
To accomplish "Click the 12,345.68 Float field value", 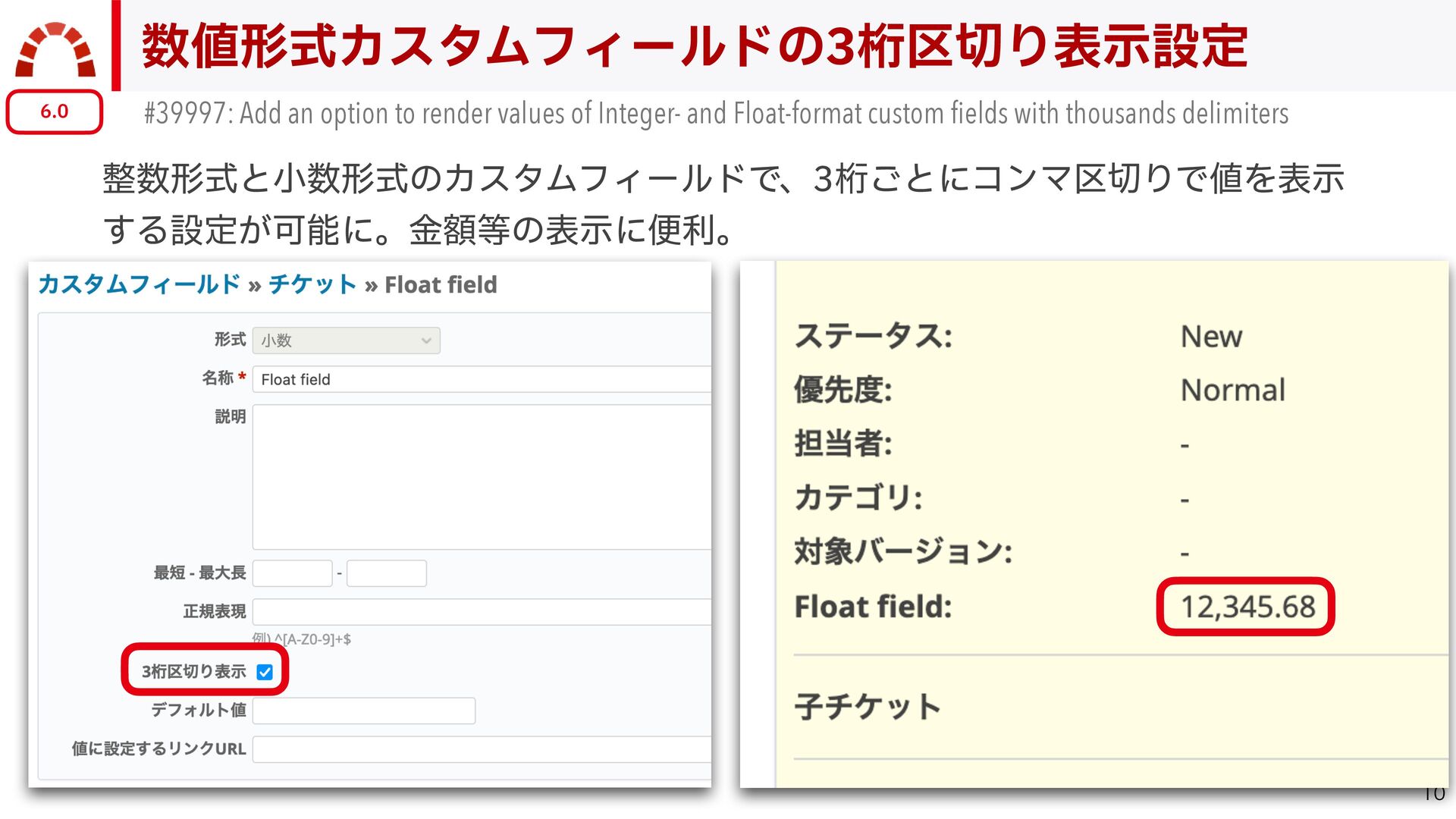I will click(x=1247, y=607).
